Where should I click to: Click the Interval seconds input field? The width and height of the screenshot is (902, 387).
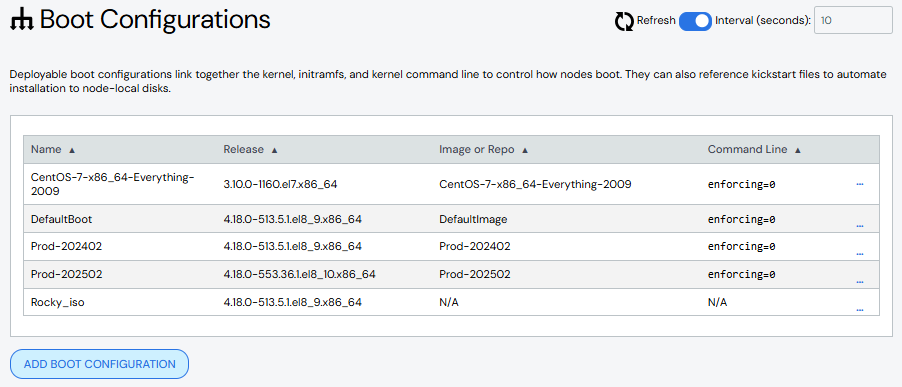click(x=853, y=21)
